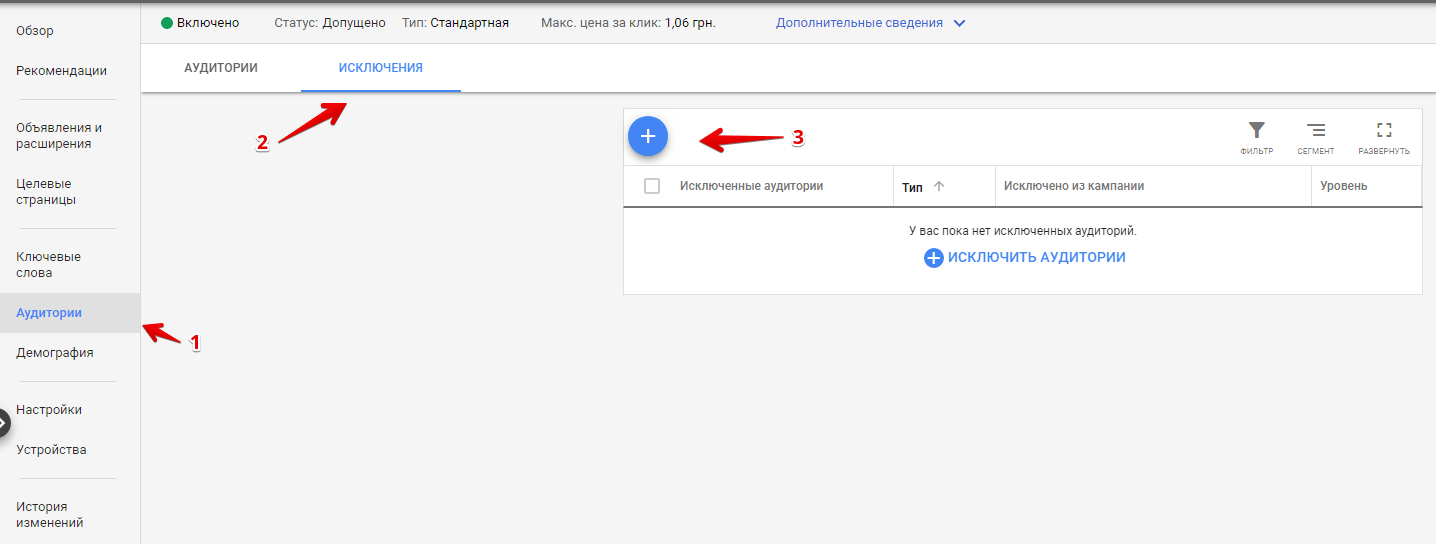Click the Включено status indicator
The height and width of the screenshot is (544, 1436).
pyautogui.click(x=200, y=23)
